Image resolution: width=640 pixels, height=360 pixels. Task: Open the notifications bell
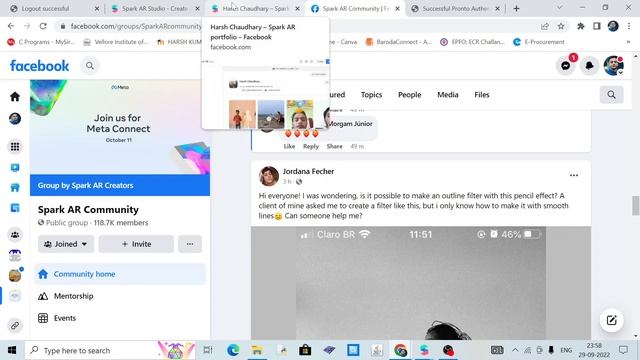tap(589, 66)
